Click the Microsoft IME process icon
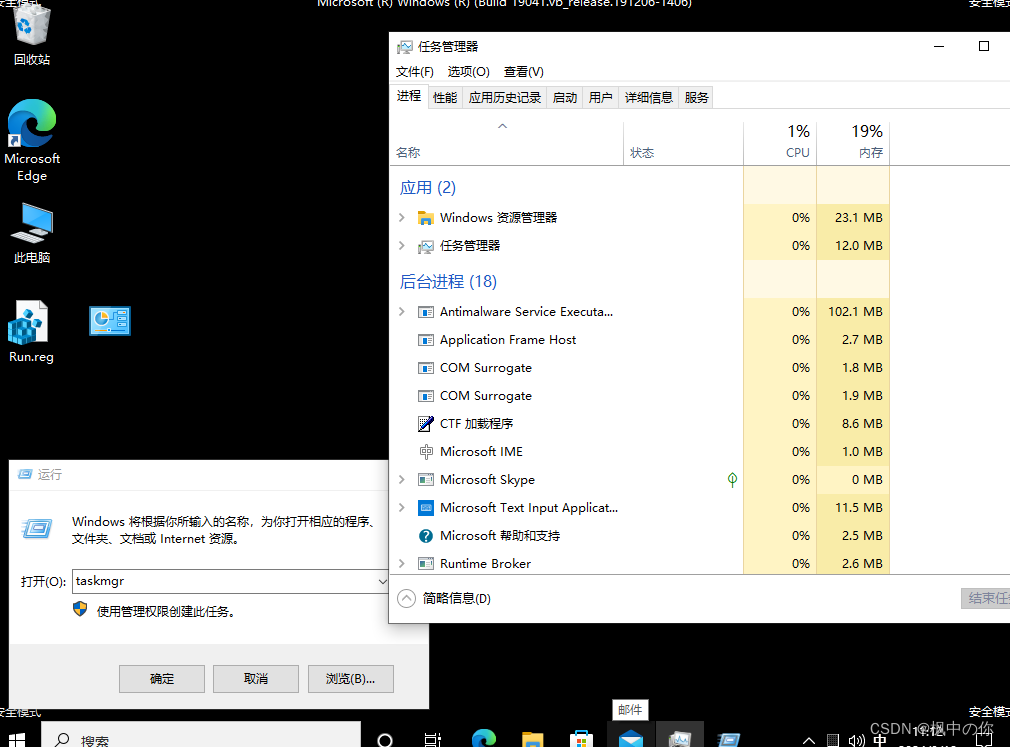The width and height of the screenshot is (1010, 747). pos(426,452)
